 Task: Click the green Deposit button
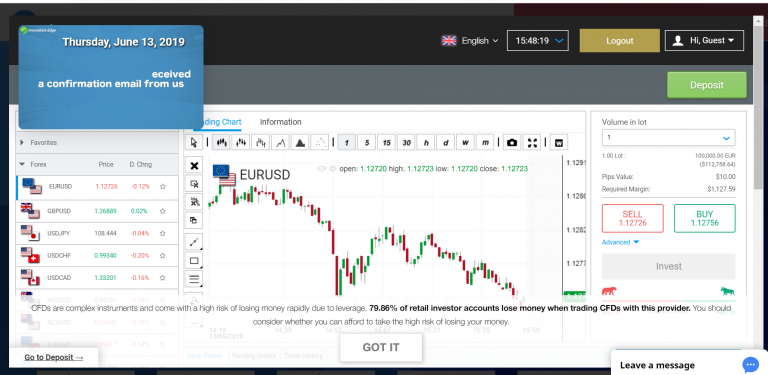pos(707,85)
